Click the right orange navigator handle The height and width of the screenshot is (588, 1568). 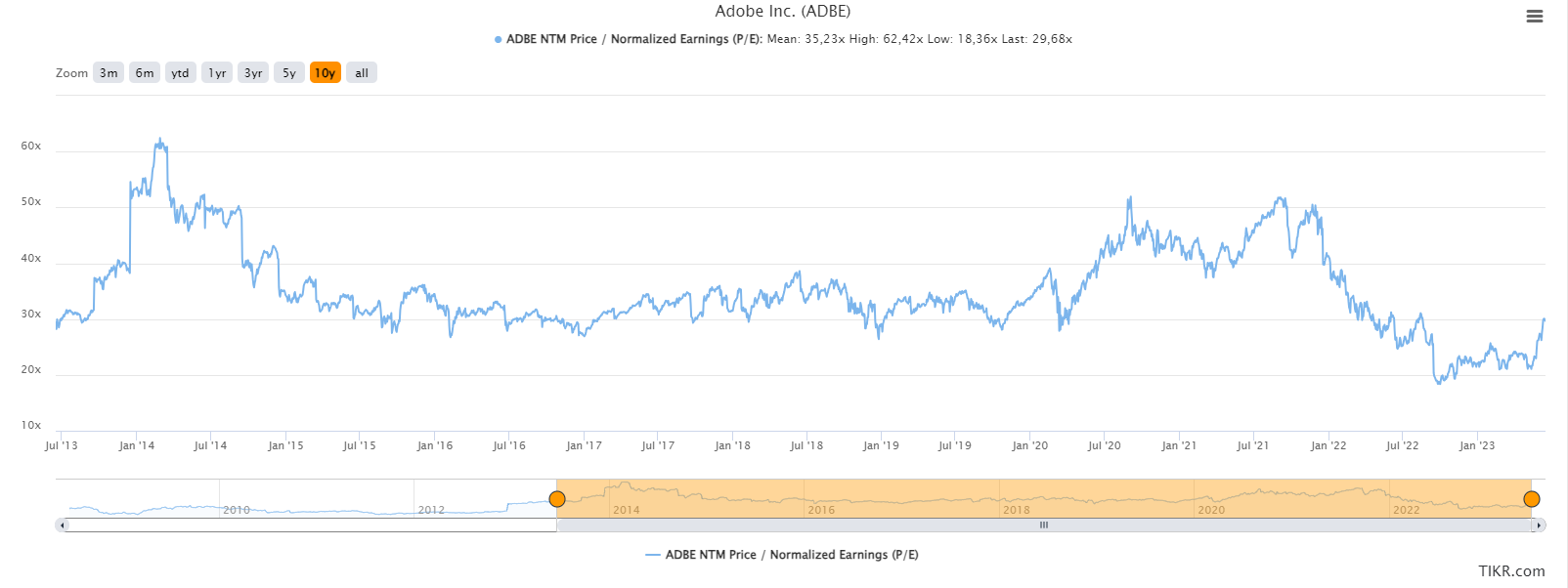pos(1532,499)
